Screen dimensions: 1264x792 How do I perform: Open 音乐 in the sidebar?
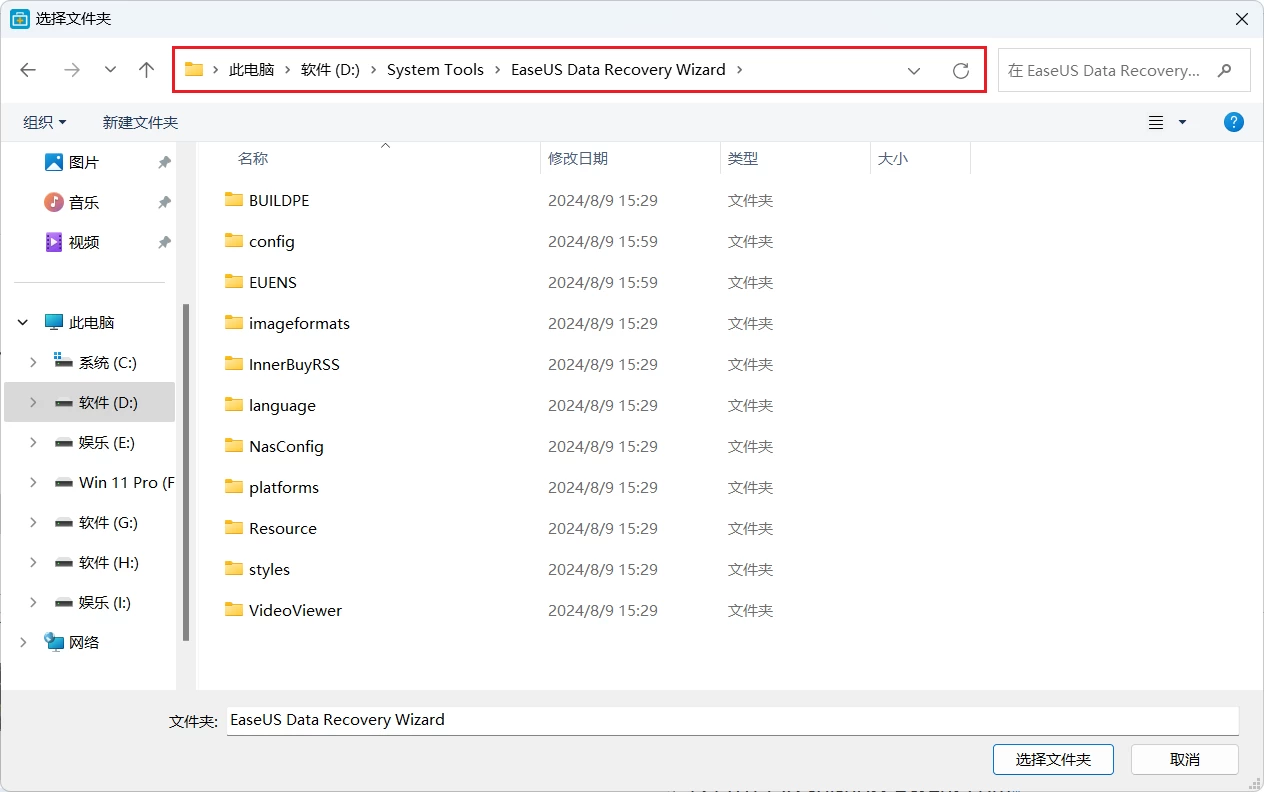point(84,202)
